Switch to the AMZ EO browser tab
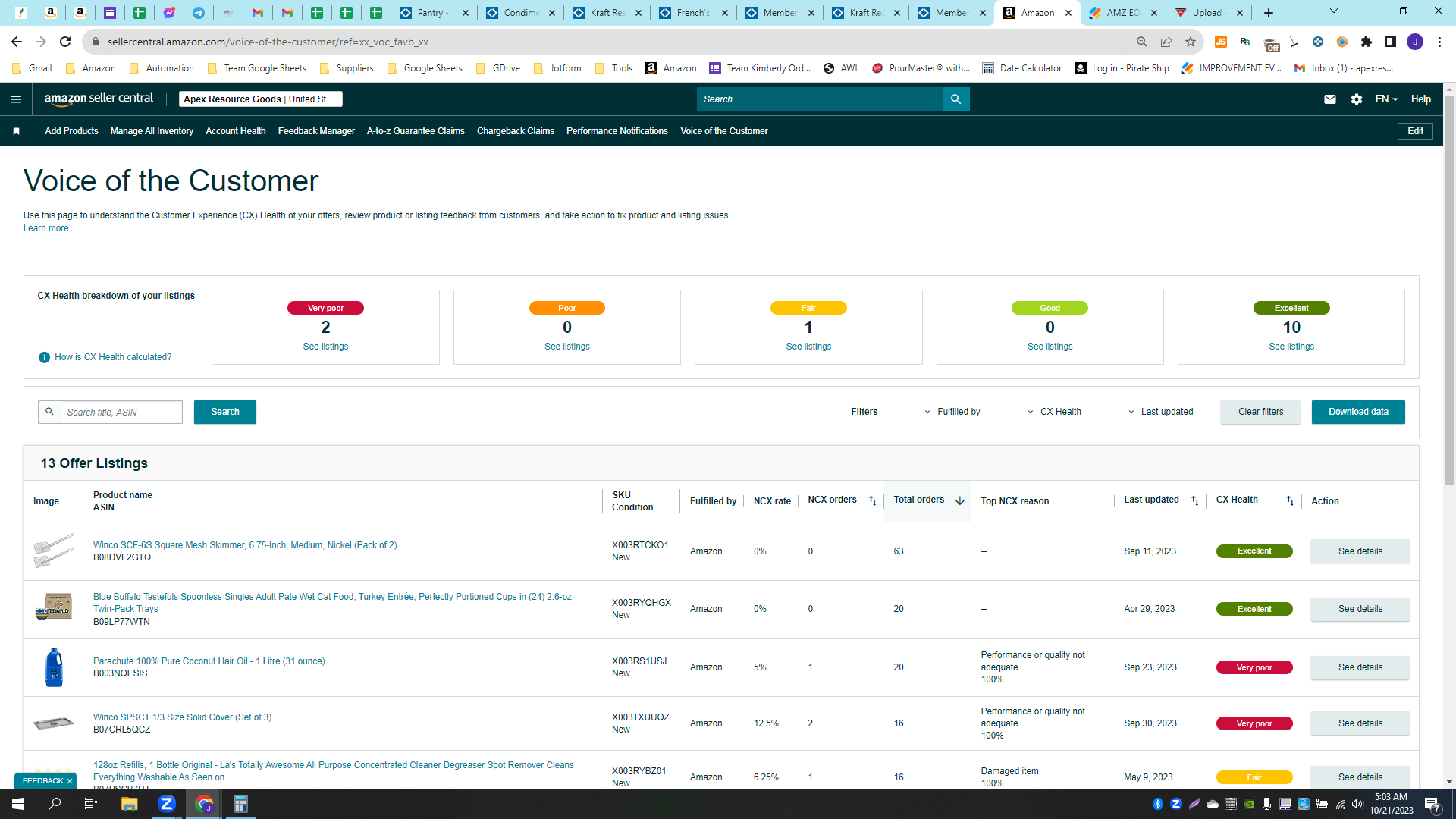 coord(1122,13)
